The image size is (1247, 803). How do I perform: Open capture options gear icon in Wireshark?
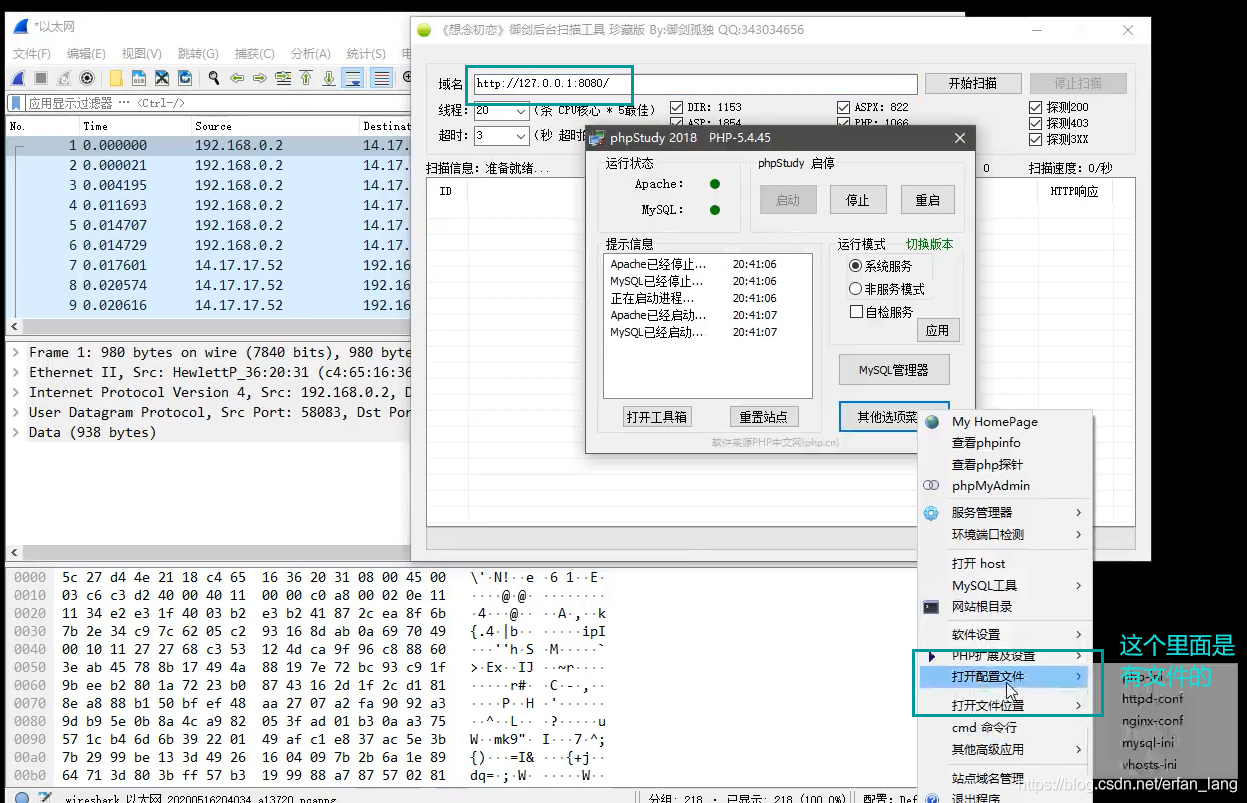click(87, 77)
